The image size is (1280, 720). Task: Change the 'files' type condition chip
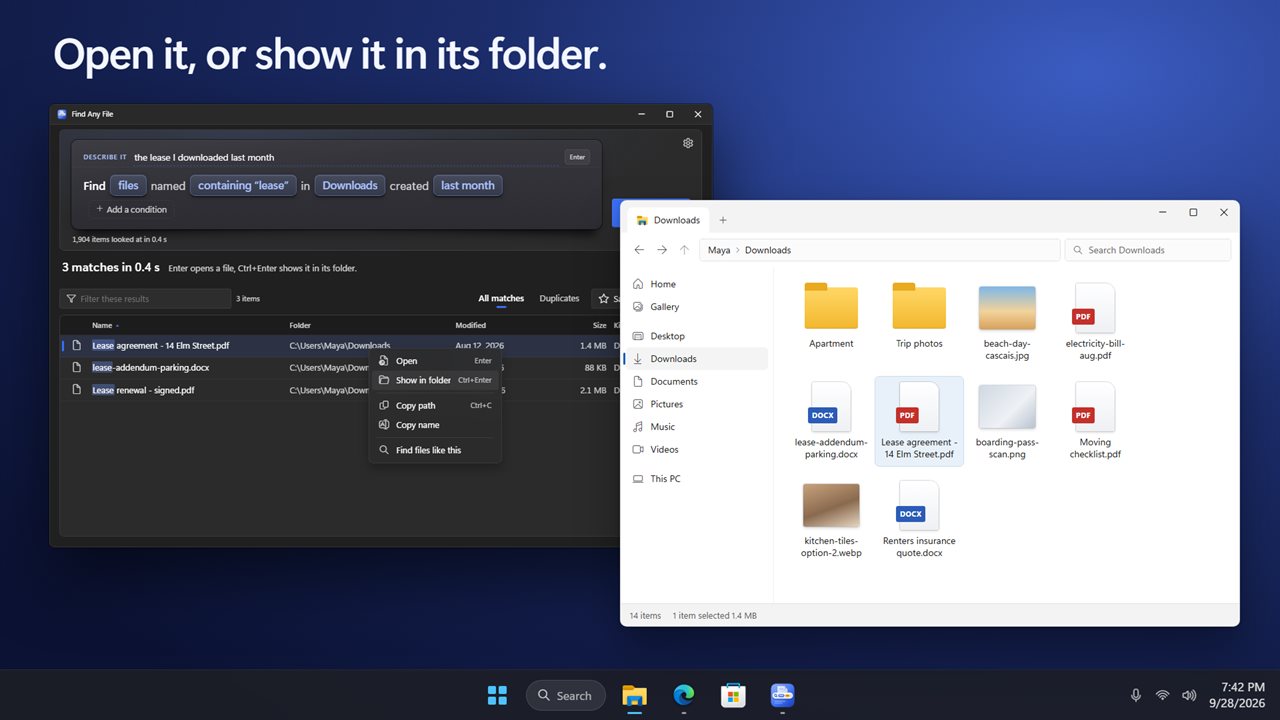point(128,185)
